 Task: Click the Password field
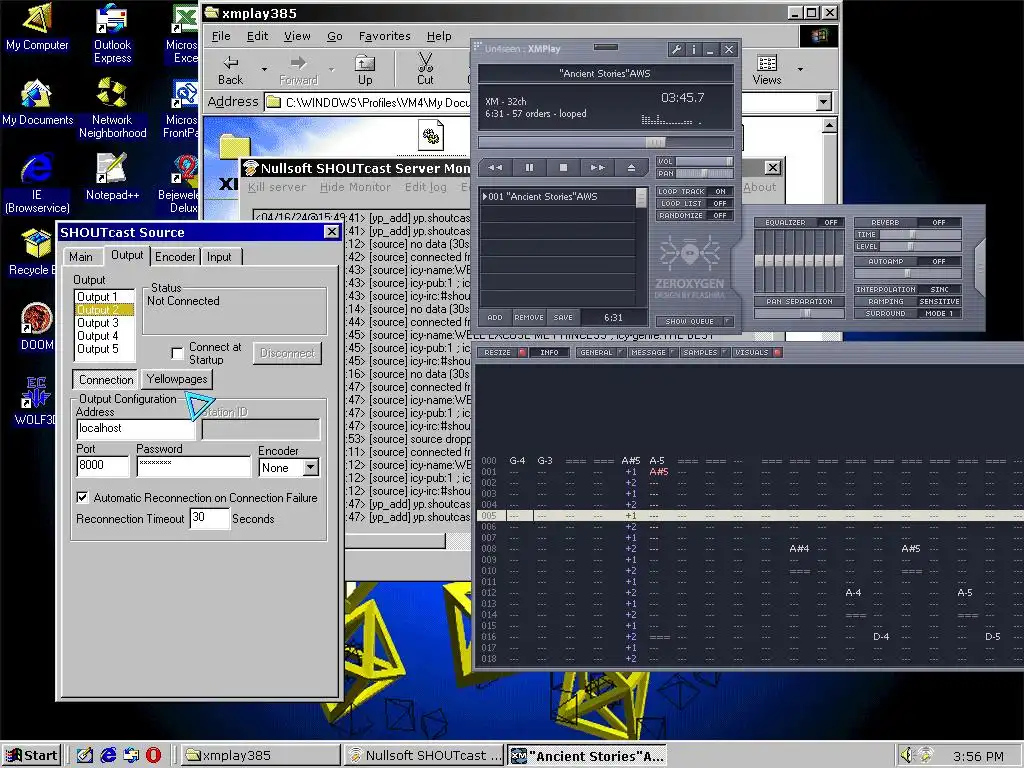coord(193,466)
